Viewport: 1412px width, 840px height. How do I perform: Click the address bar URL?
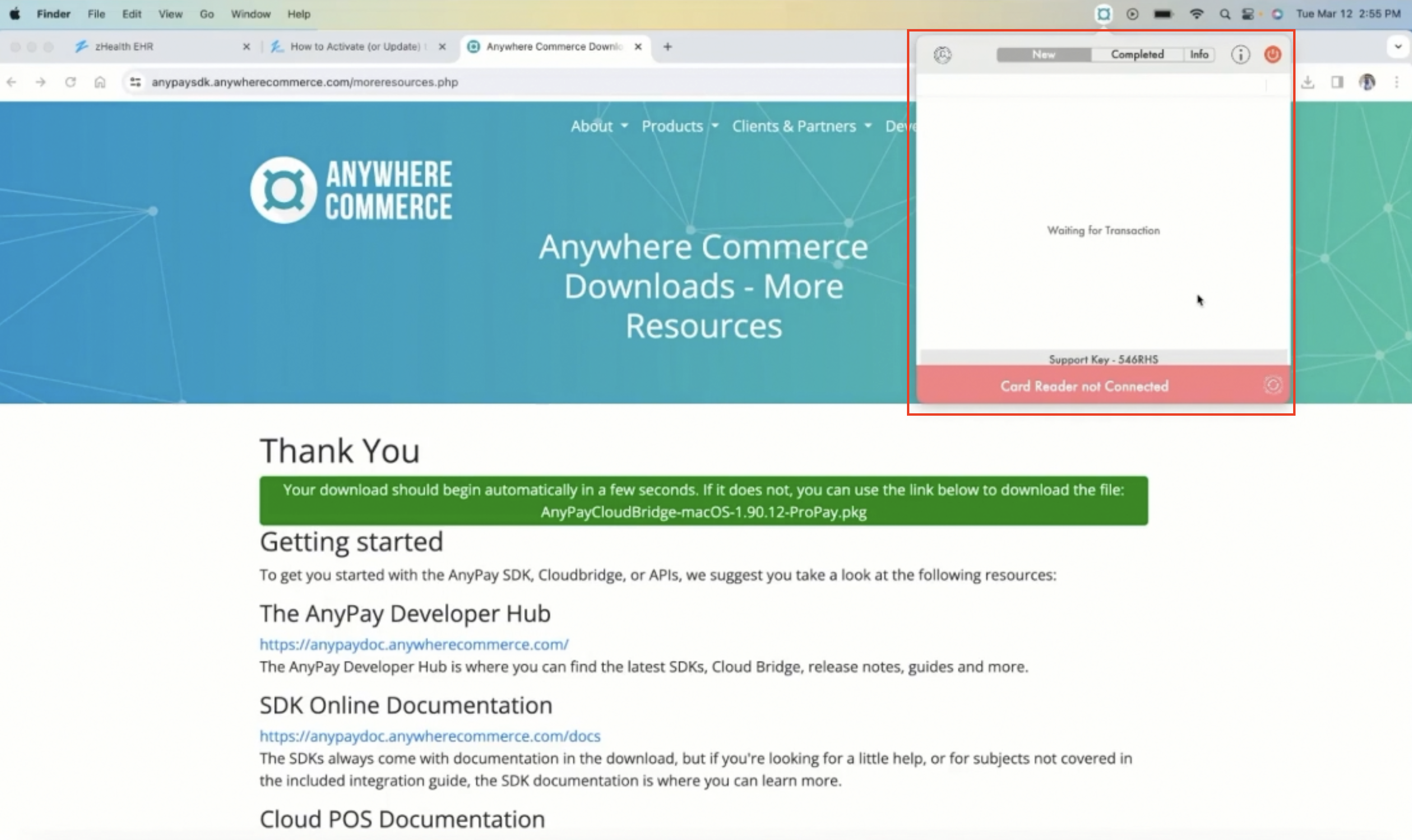(305, 82)
